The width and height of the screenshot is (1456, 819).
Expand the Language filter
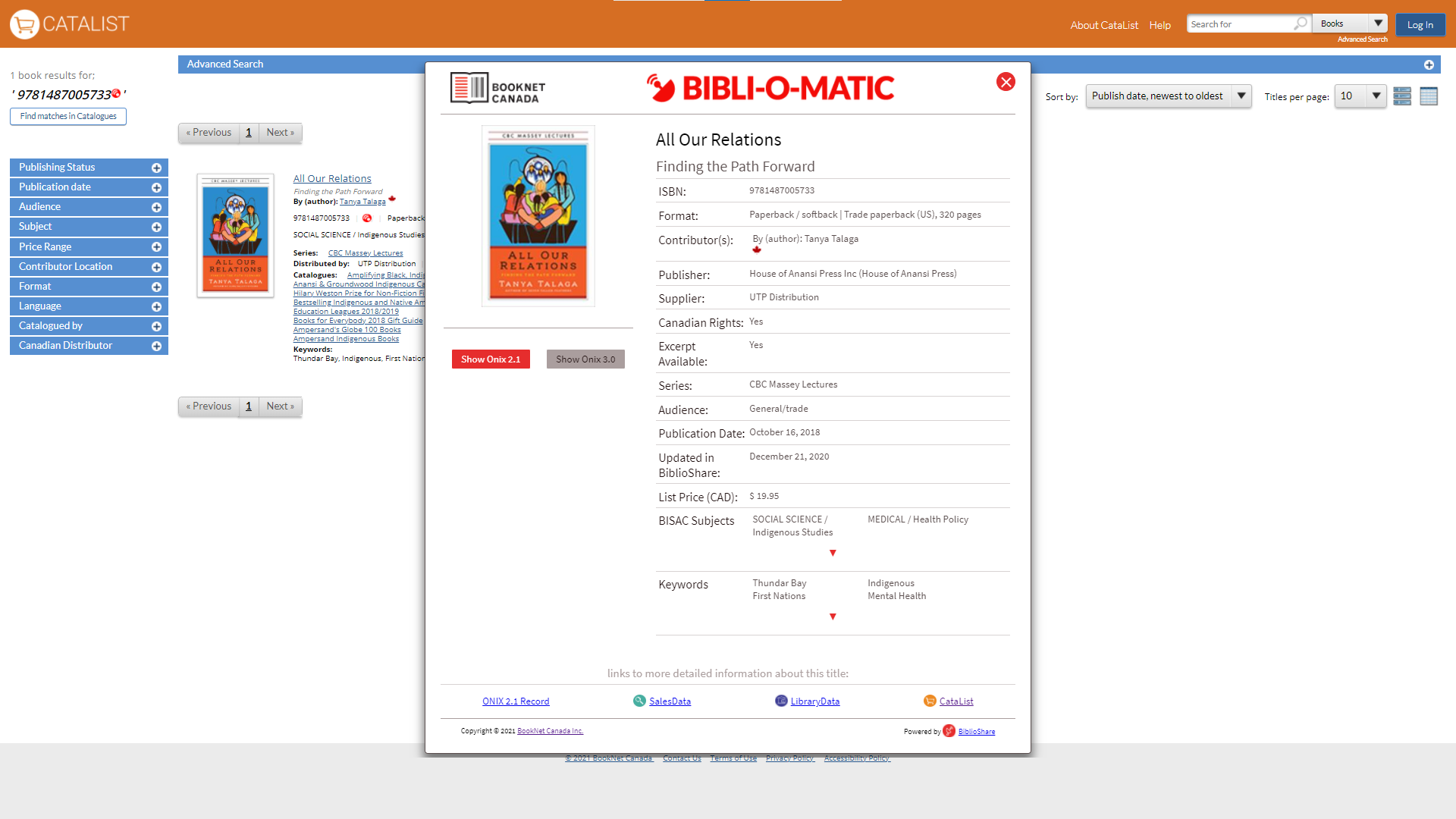click(89, 306)
